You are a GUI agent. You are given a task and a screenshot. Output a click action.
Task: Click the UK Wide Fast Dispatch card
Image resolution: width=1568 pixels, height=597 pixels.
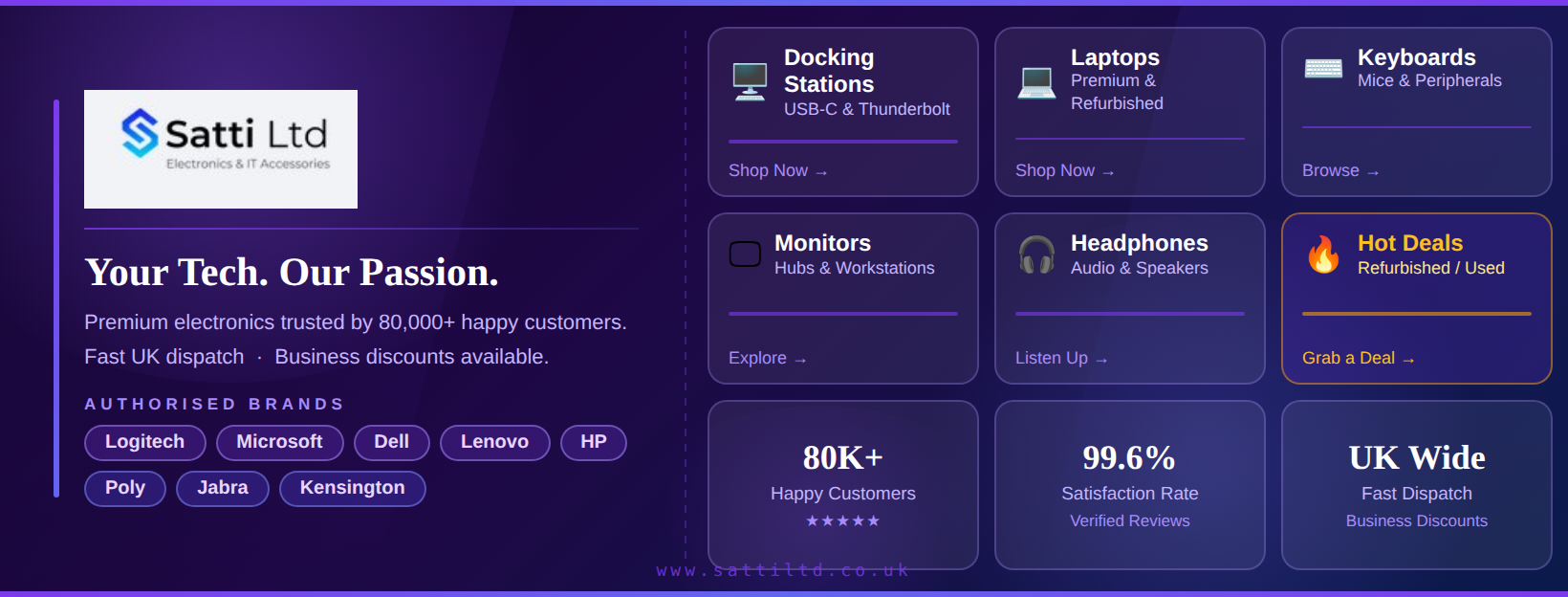click(1417, 485)
